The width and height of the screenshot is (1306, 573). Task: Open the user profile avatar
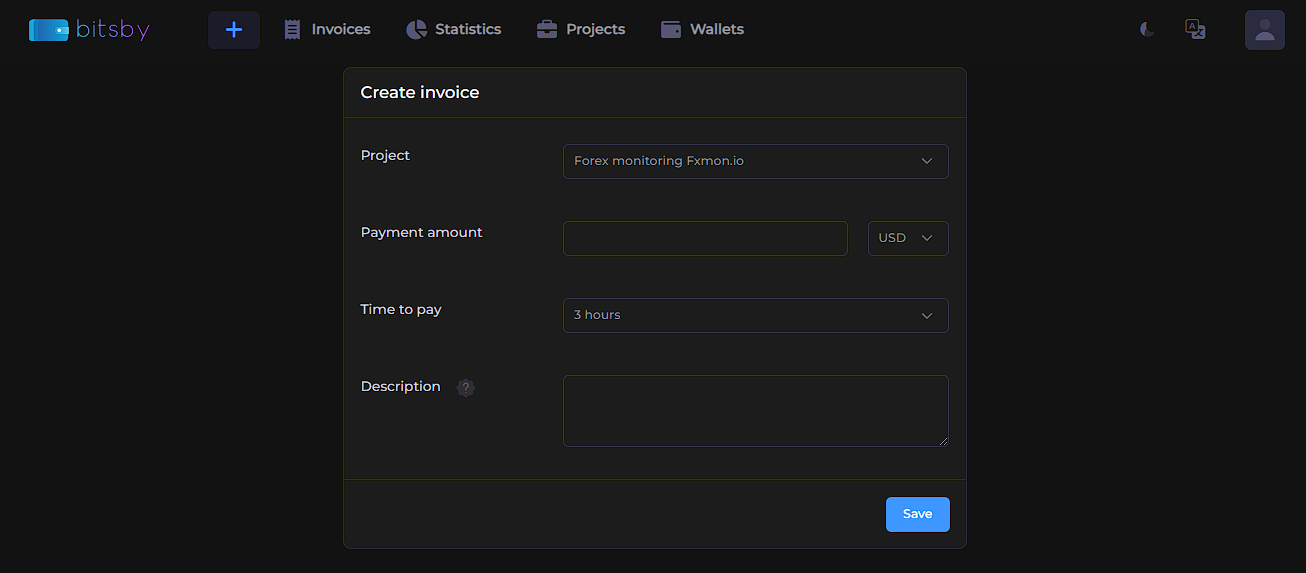pos(1264,30)
